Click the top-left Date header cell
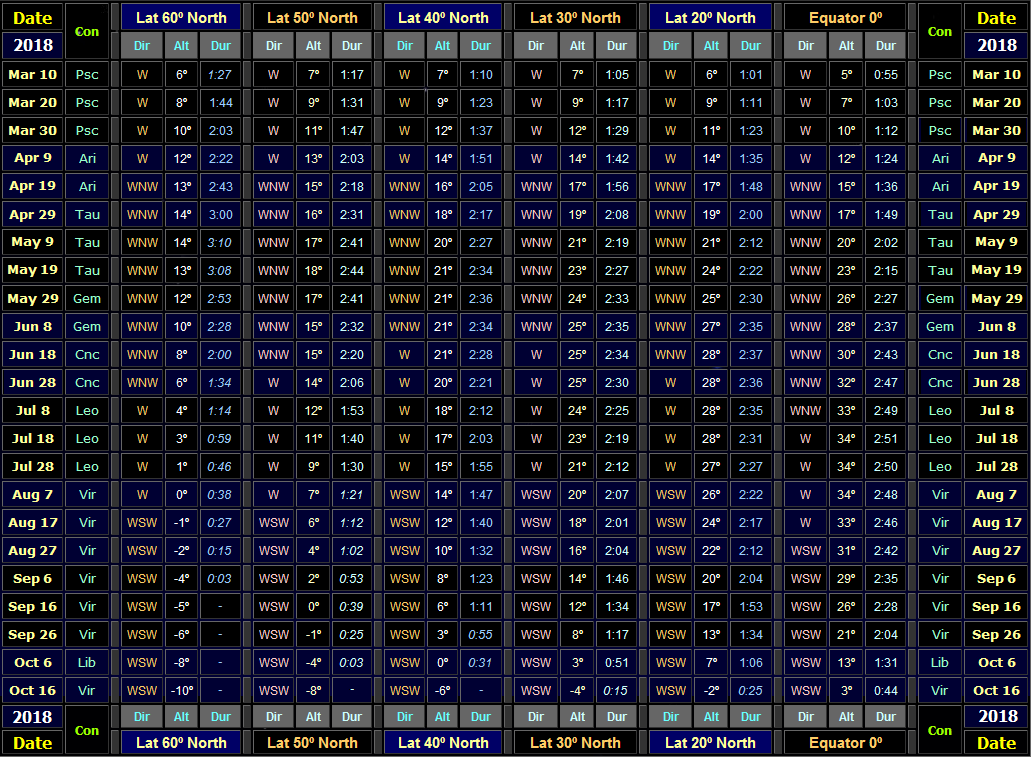The height and width of the screenshot is (757, 1031). tap(33, 17)
